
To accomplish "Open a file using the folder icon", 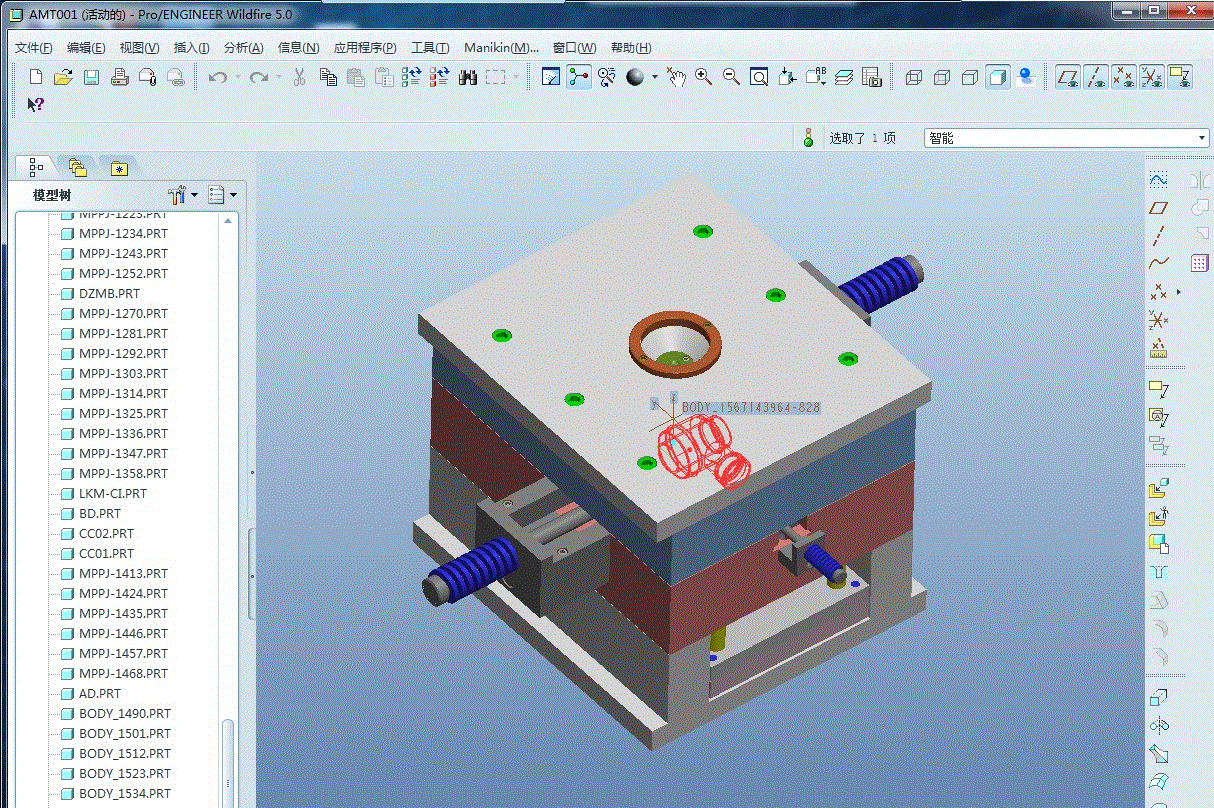I will pyautogui.click(x=63, y=77).
